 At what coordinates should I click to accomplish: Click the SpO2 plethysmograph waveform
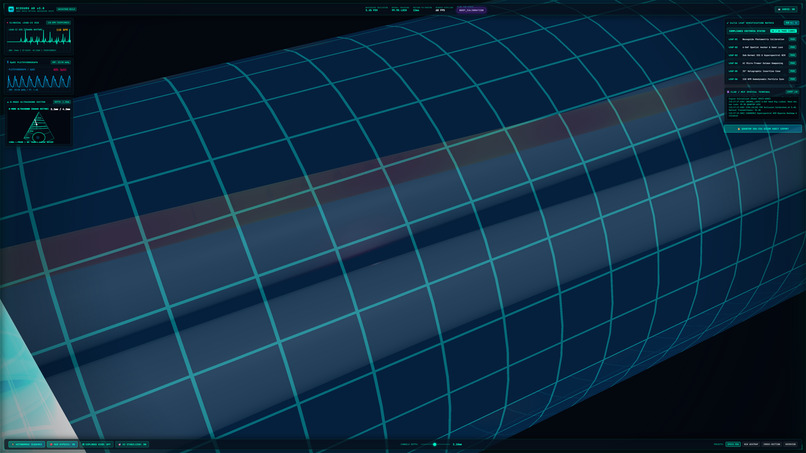tap(39, 81)
